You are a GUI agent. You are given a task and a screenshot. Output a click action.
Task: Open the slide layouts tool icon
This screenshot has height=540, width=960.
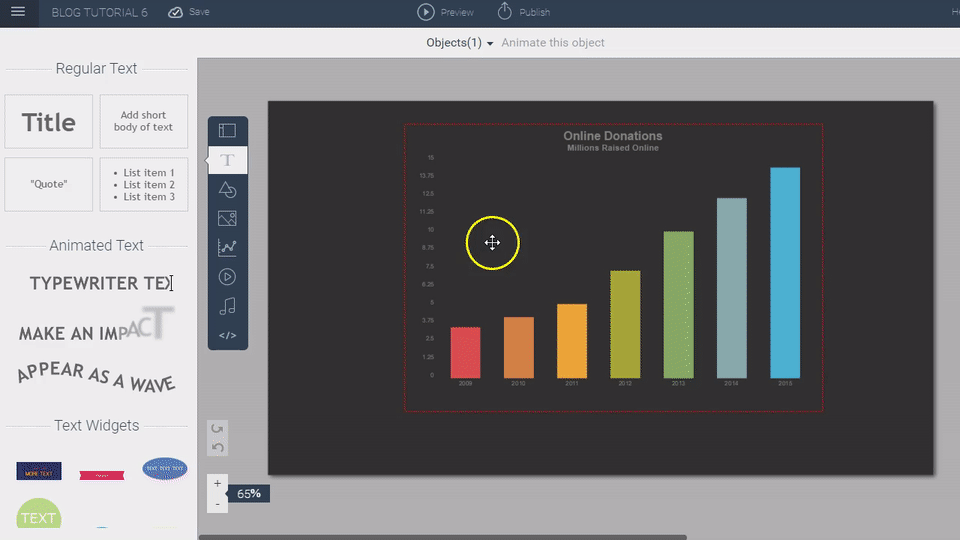(x=227, y=130)
